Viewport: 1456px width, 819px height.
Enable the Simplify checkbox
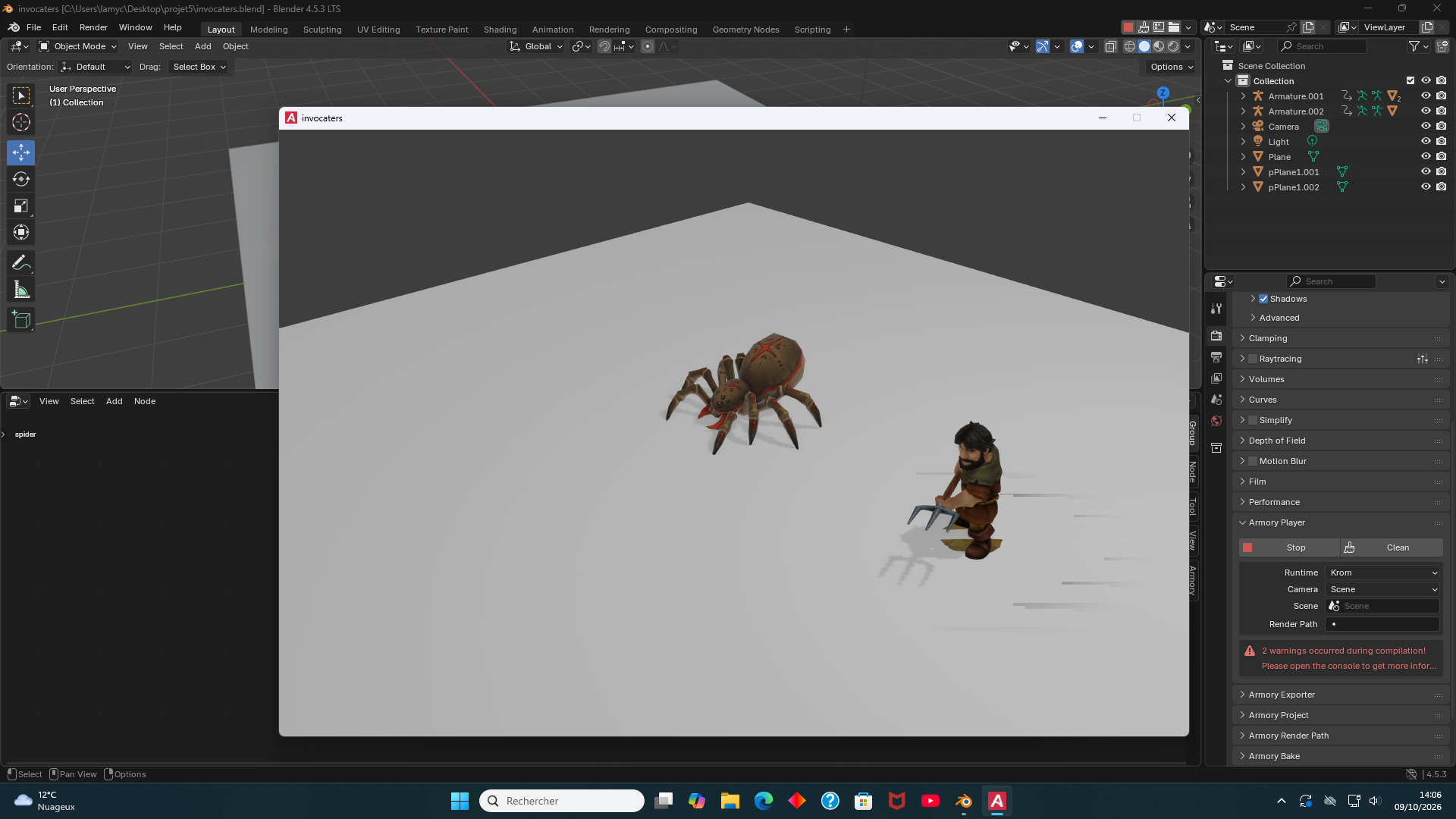point(1253,420)
